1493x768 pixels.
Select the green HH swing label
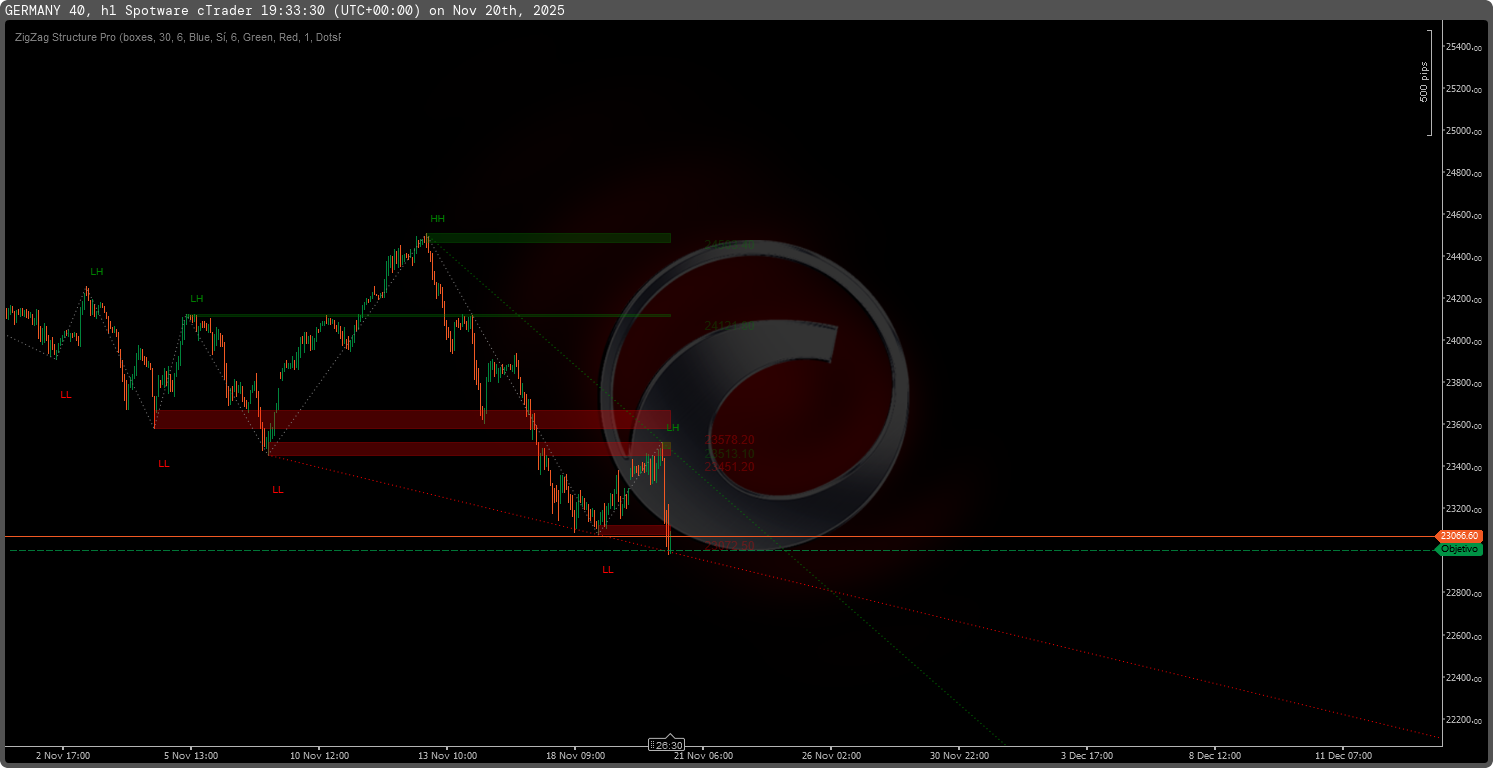tap(437, 218)
